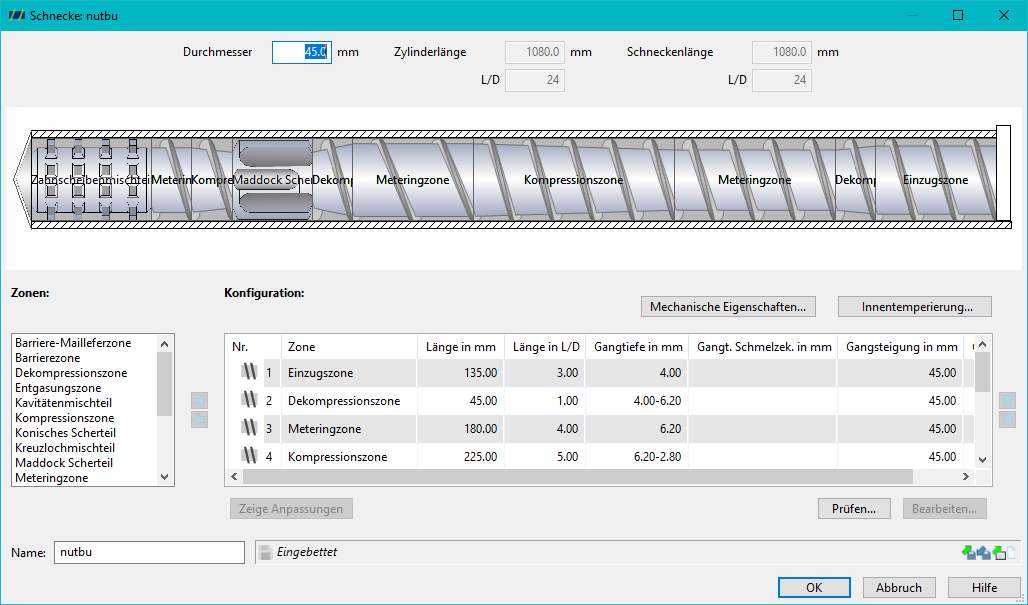The image size is (1028, 605).
Task: Select Maddock Scherteil in the Zonen list
Action: 64,463
